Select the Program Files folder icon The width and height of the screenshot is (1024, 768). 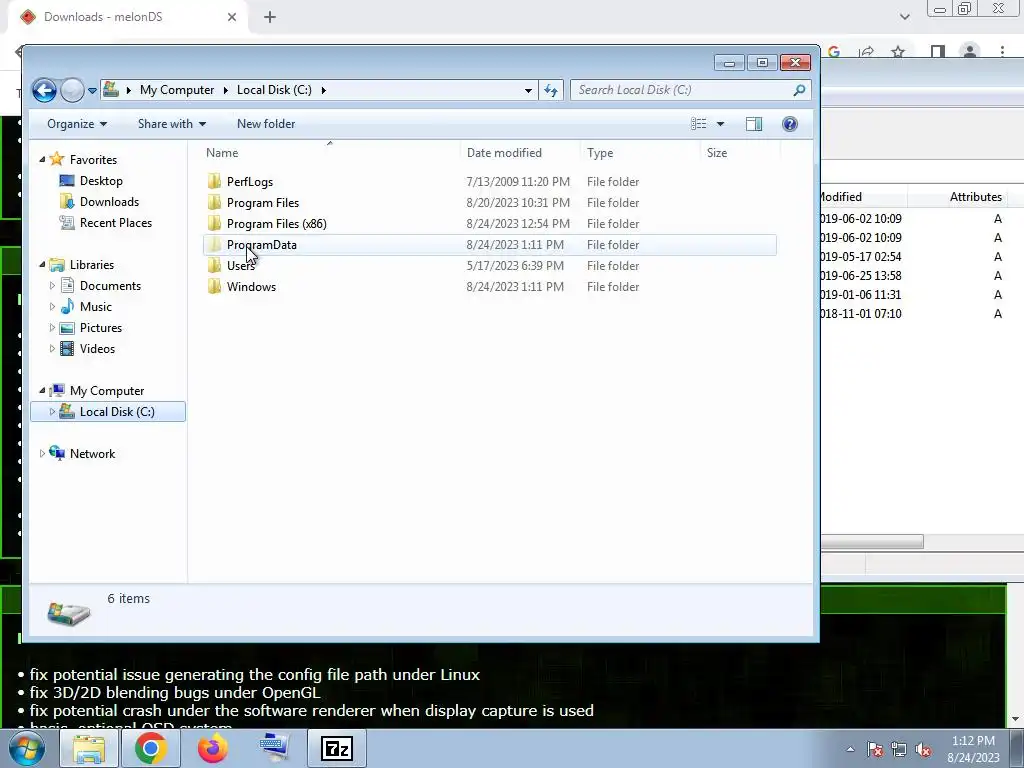pos(214,202)
